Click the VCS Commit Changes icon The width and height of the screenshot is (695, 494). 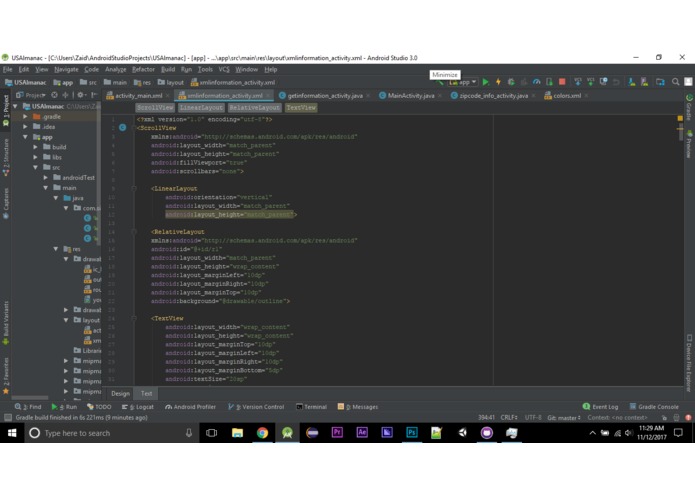click(x=590, y=82)
